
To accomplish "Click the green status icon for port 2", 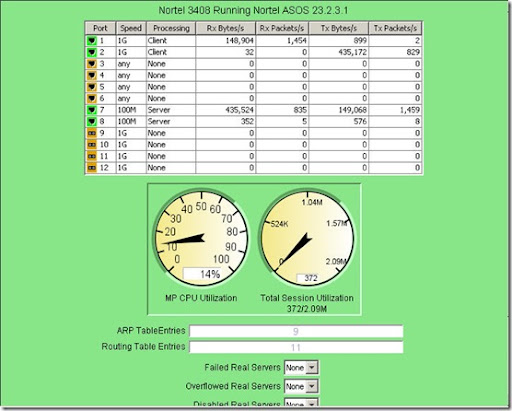I will (92, 52).
